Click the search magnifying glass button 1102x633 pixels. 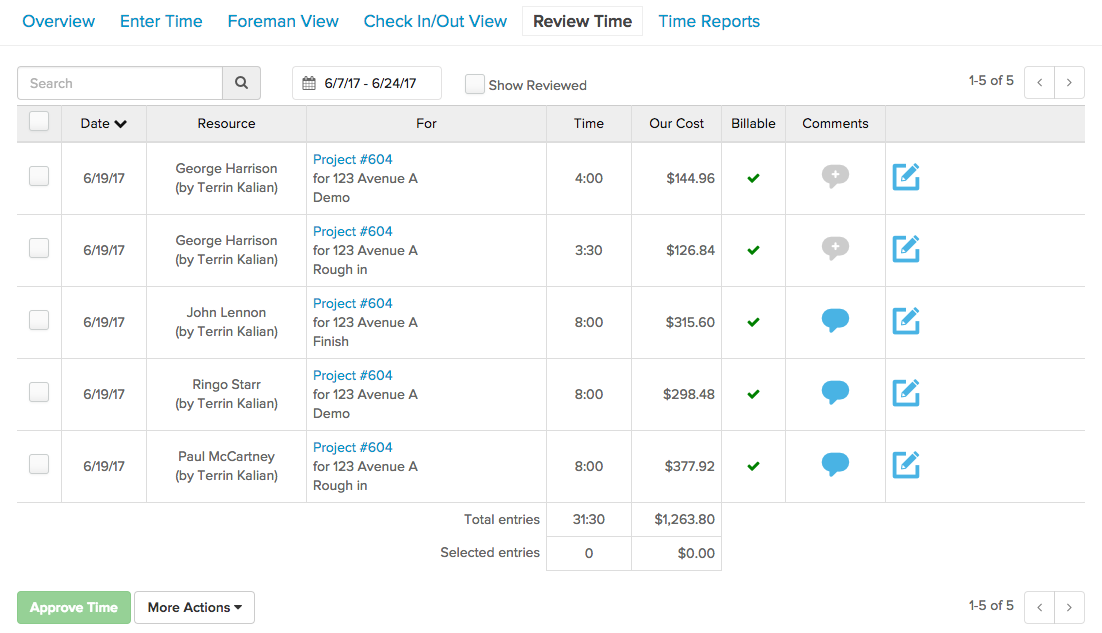pyautogui.click(x=241, y=83)
